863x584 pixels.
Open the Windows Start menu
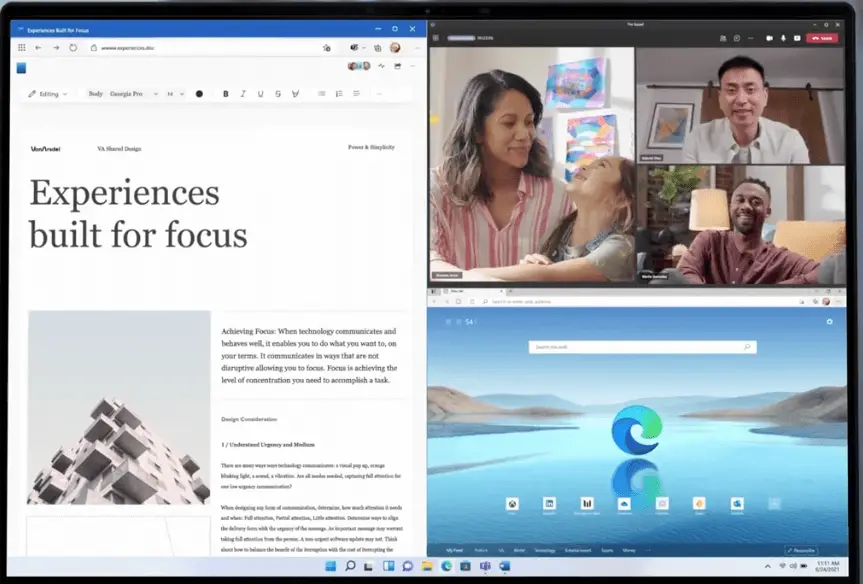click(331, 566)
